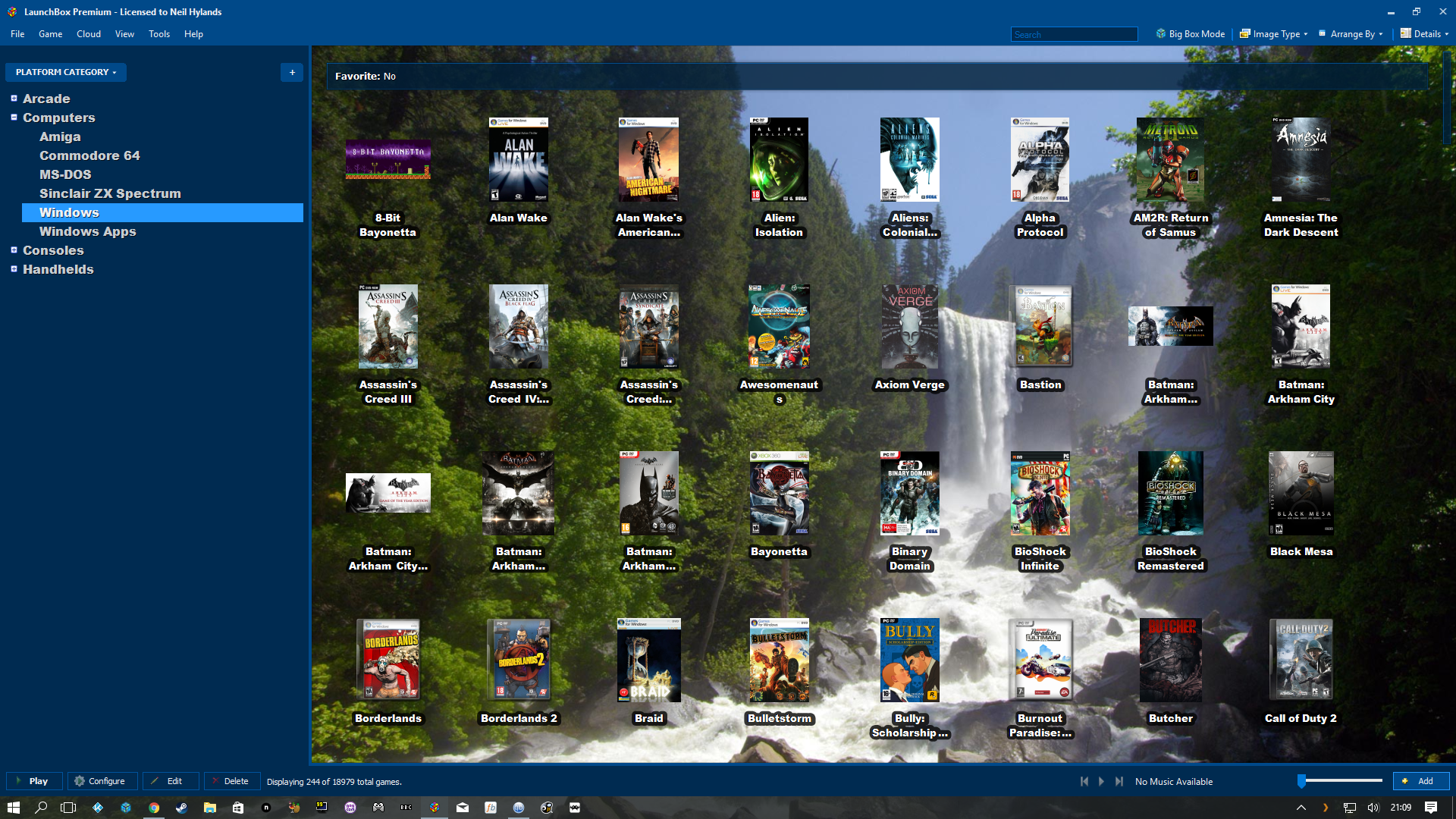This screenshot has height=819, width=1456.
Task: Select the Braid box art
Action: (x=649, y=660)
